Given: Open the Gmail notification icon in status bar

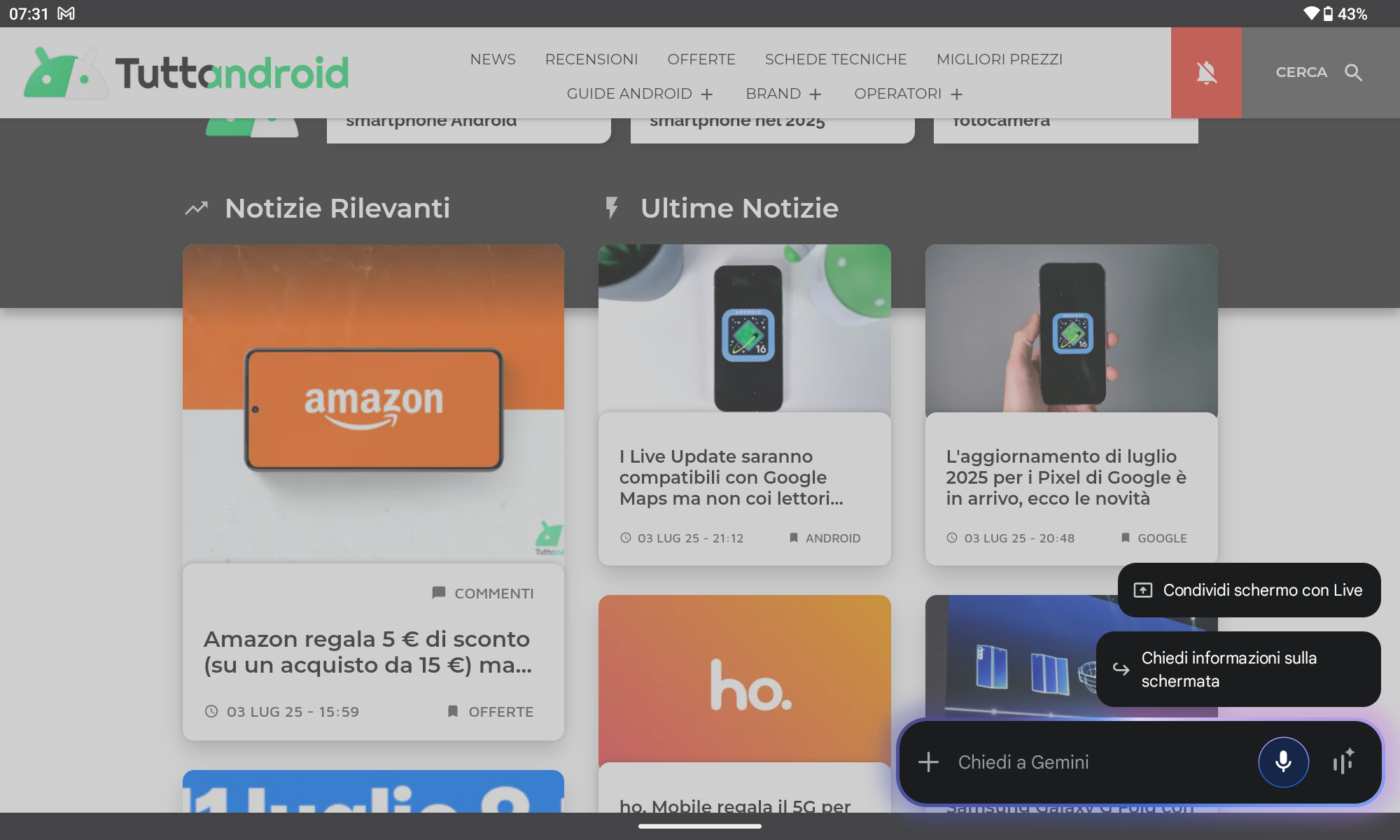Looking at the screenshot, I should pos(66,13).
